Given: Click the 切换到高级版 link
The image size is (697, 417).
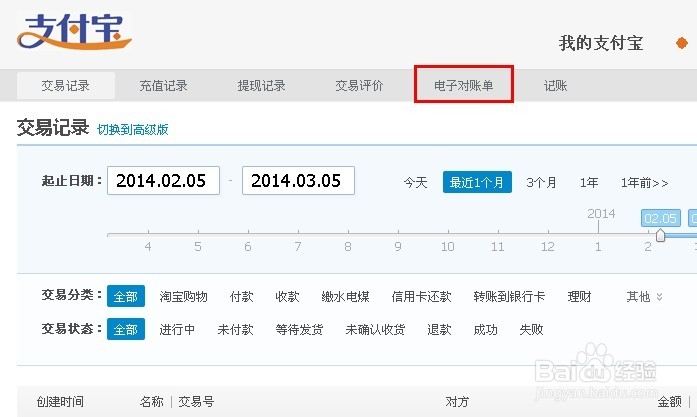Looking at the screenshot, I should (x=132, y=130).
